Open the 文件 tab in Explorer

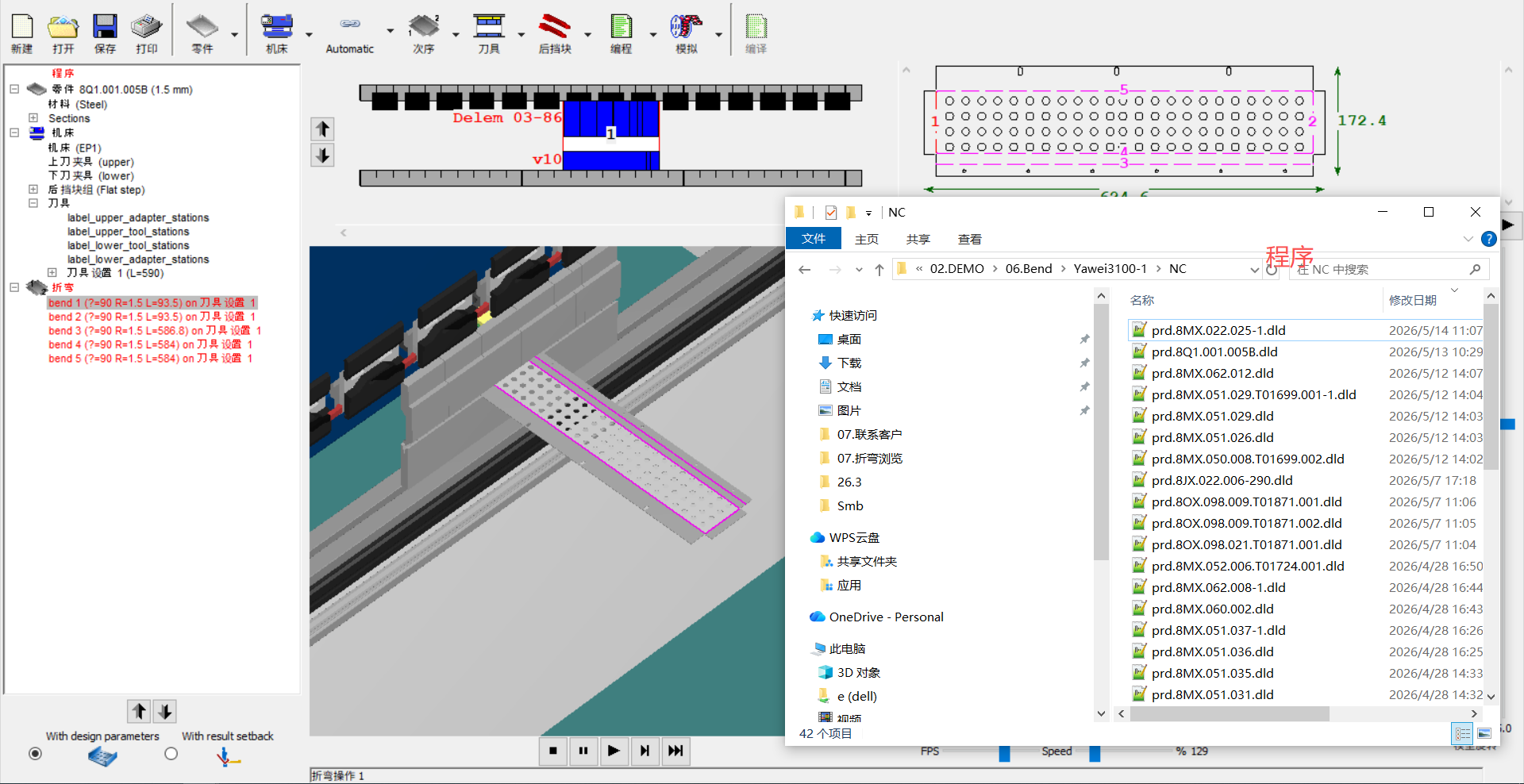814,239
